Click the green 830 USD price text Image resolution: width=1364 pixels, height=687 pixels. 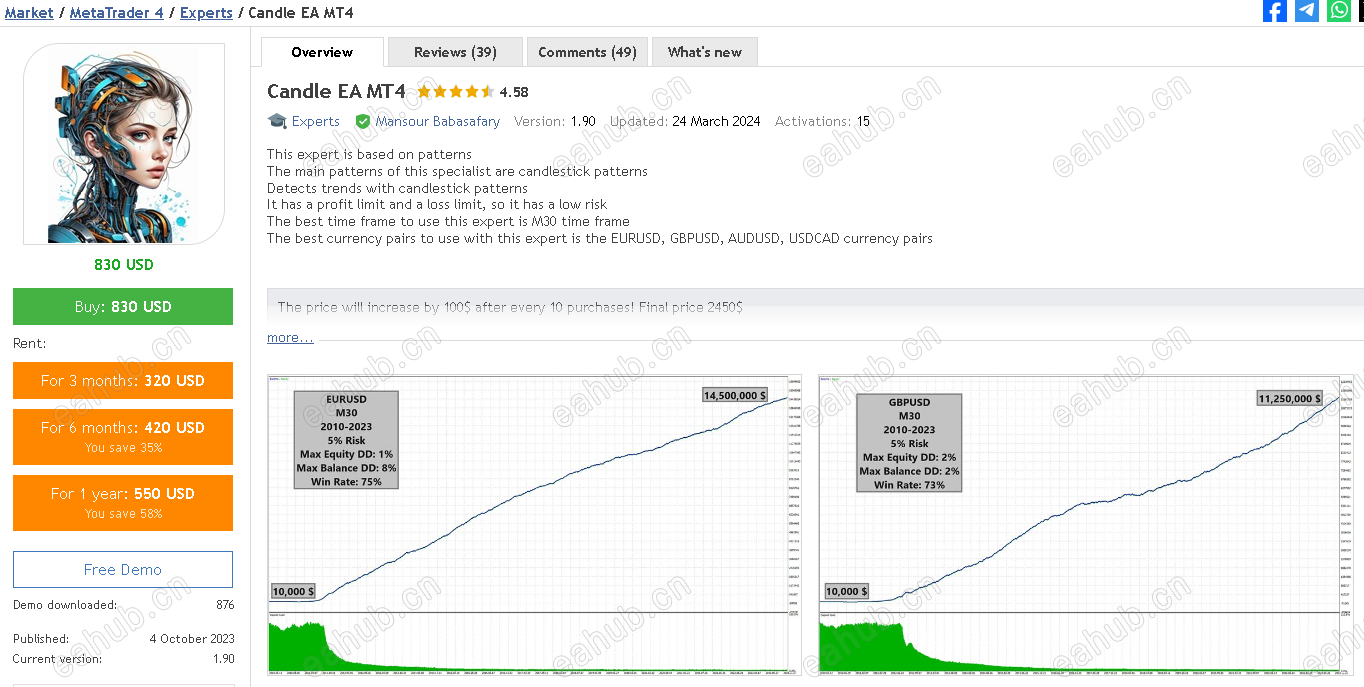(x=124, y=265)
